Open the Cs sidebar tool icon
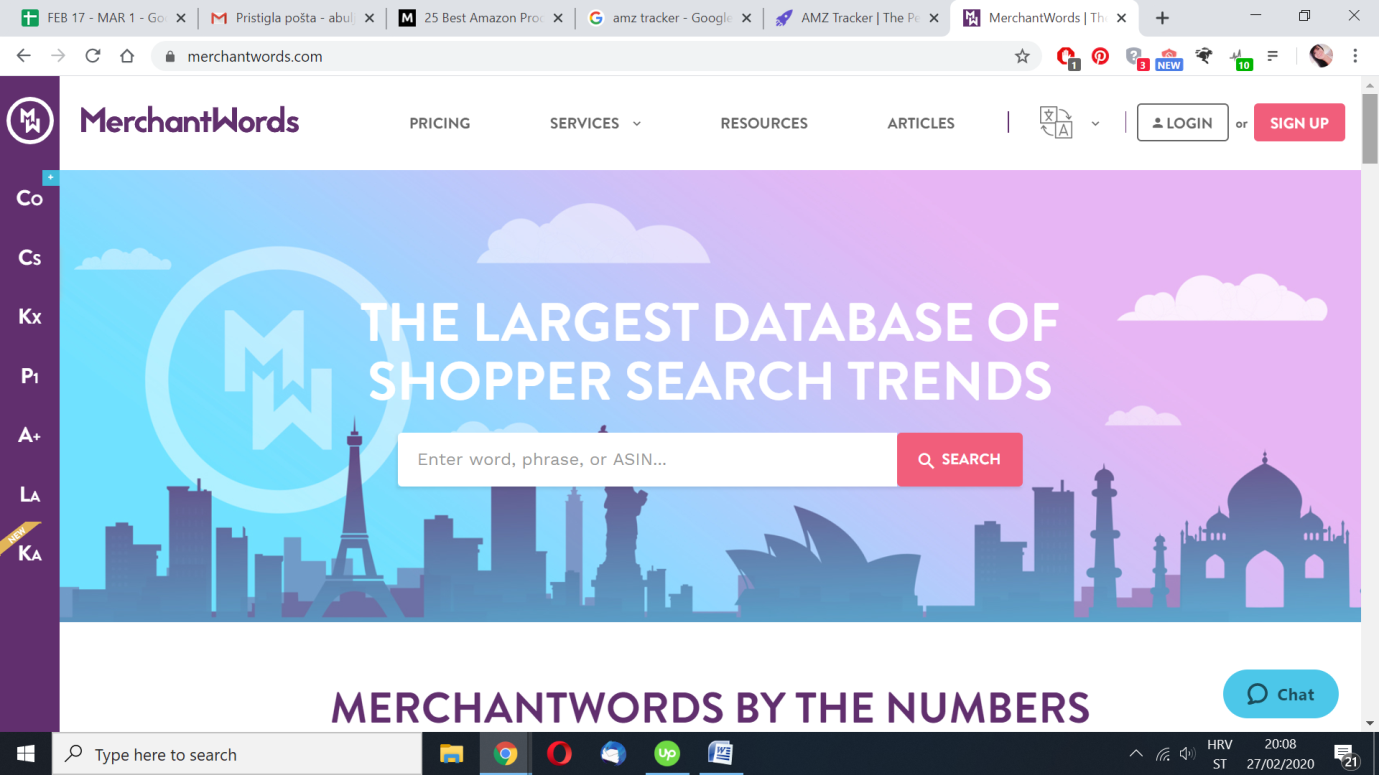Screen dimensions: 1379x775 (29, 258)
